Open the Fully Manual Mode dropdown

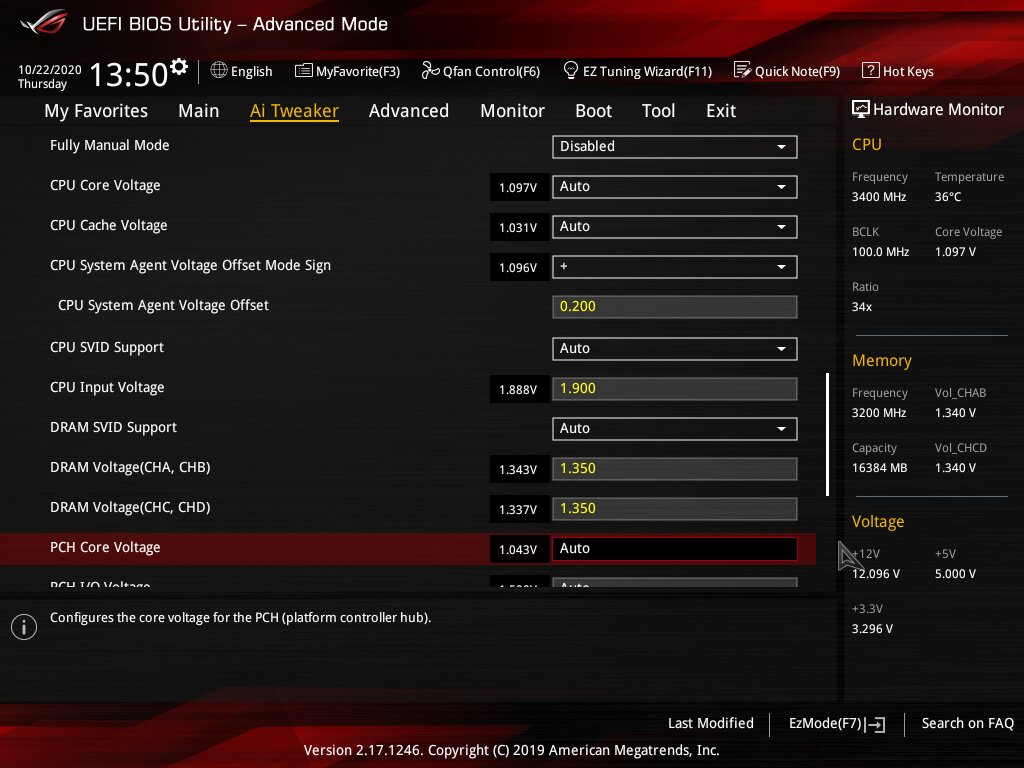674,146
